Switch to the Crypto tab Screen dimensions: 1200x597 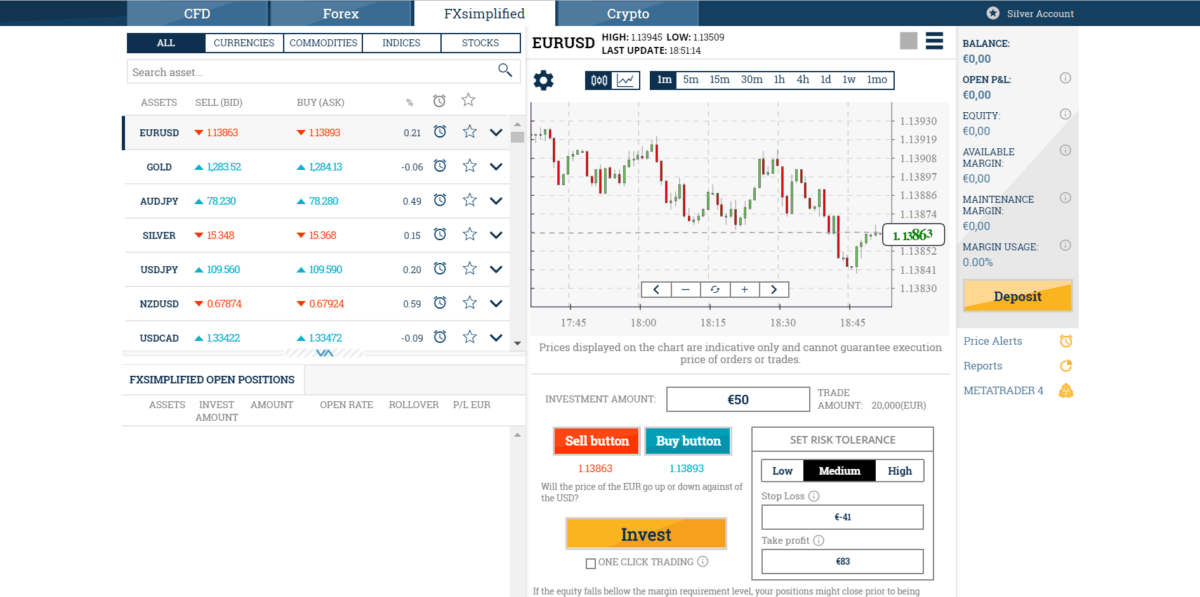coord(627,13)
